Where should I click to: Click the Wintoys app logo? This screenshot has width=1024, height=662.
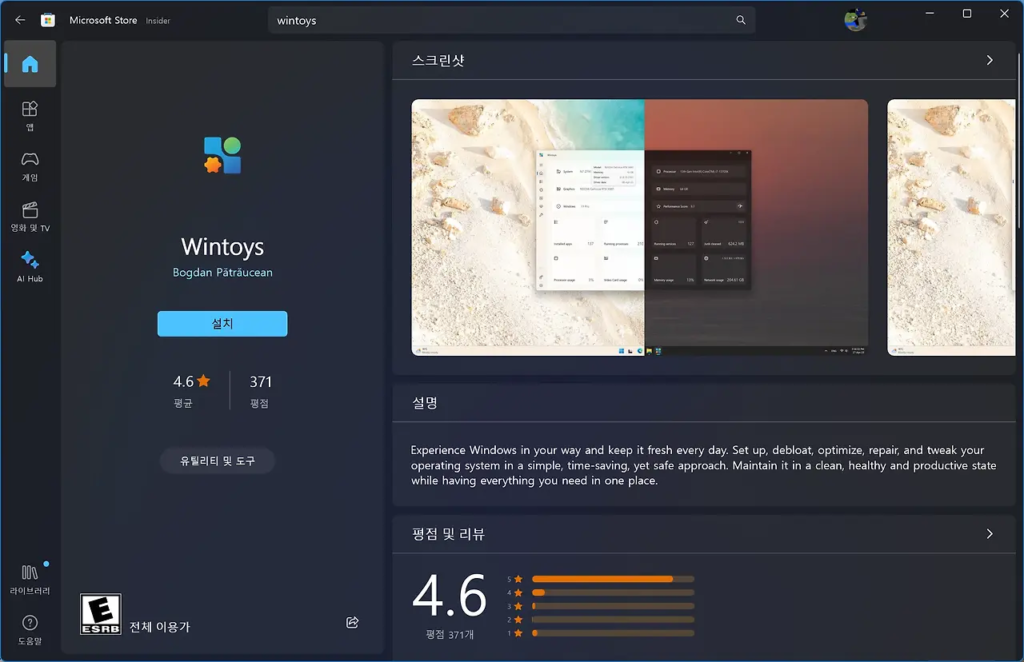click(x=222, y=155)
